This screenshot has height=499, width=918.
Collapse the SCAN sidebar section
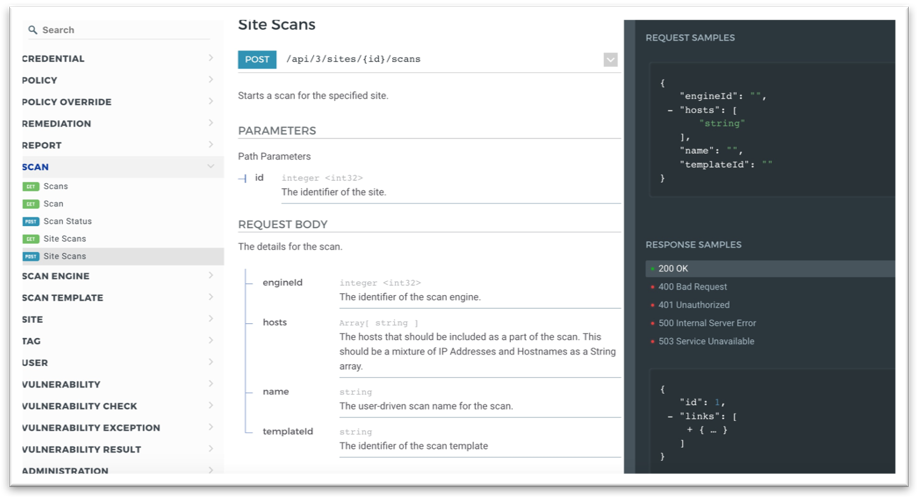tap(211, 167)
